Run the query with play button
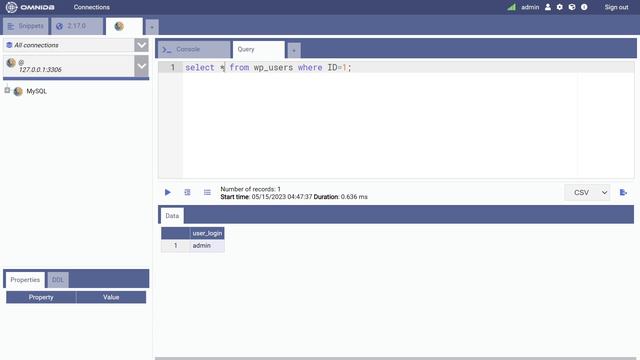 [168, 192]
